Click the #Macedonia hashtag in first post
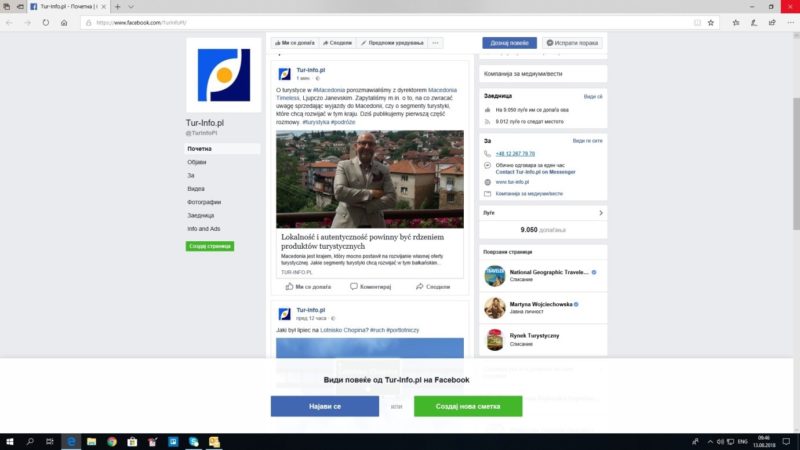This screenshot has height=450, width=800. 329,90
